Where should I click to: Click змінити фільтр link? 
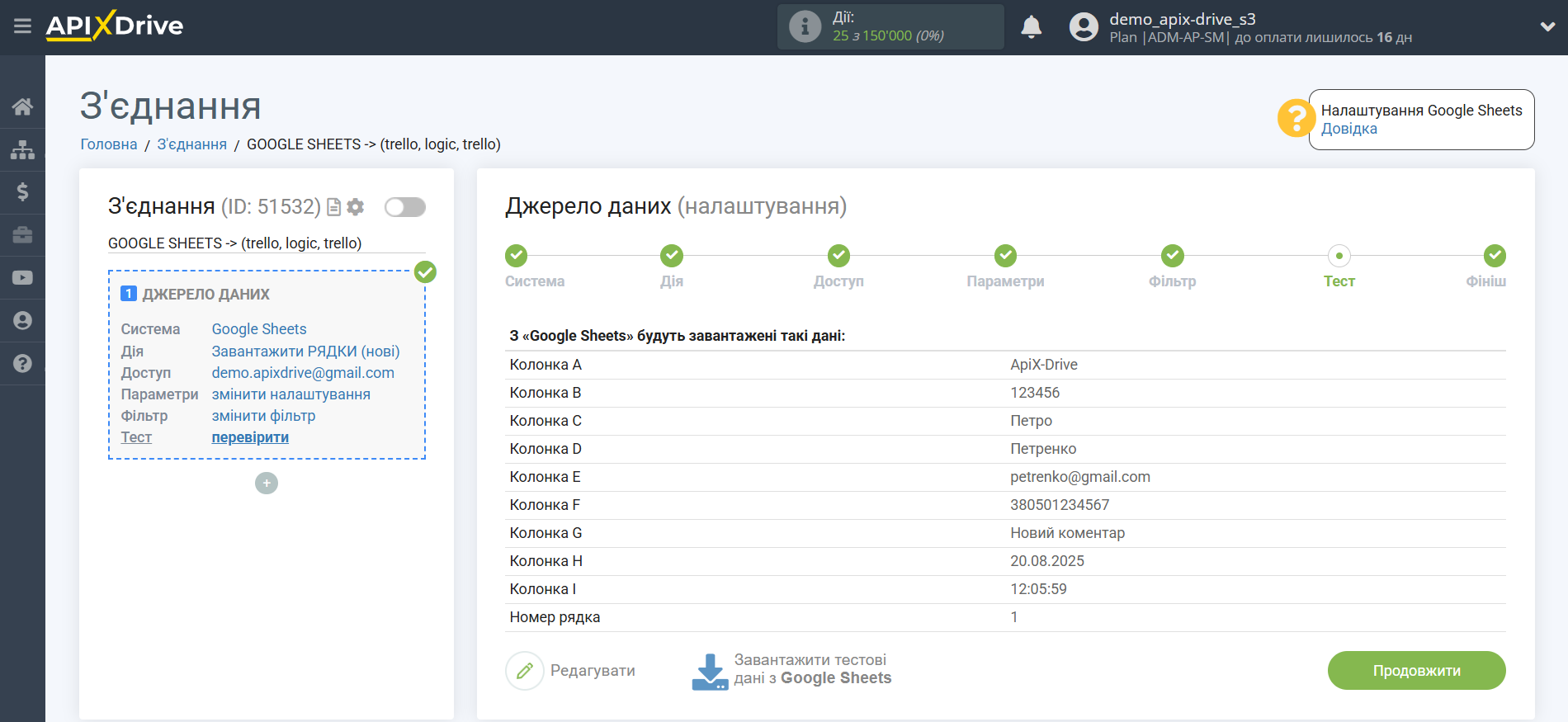point(263,416)
